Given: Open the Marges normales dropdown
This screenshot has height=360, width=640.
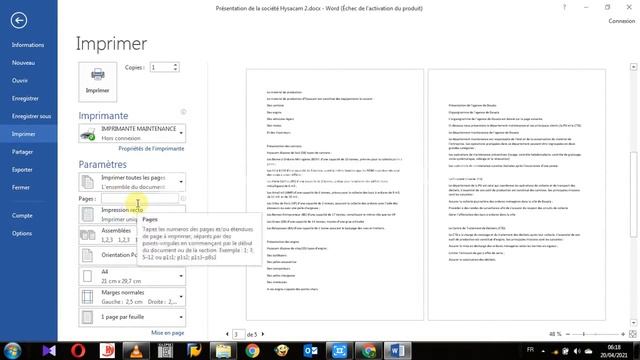Looking at the screenshot, I should 132,297.
